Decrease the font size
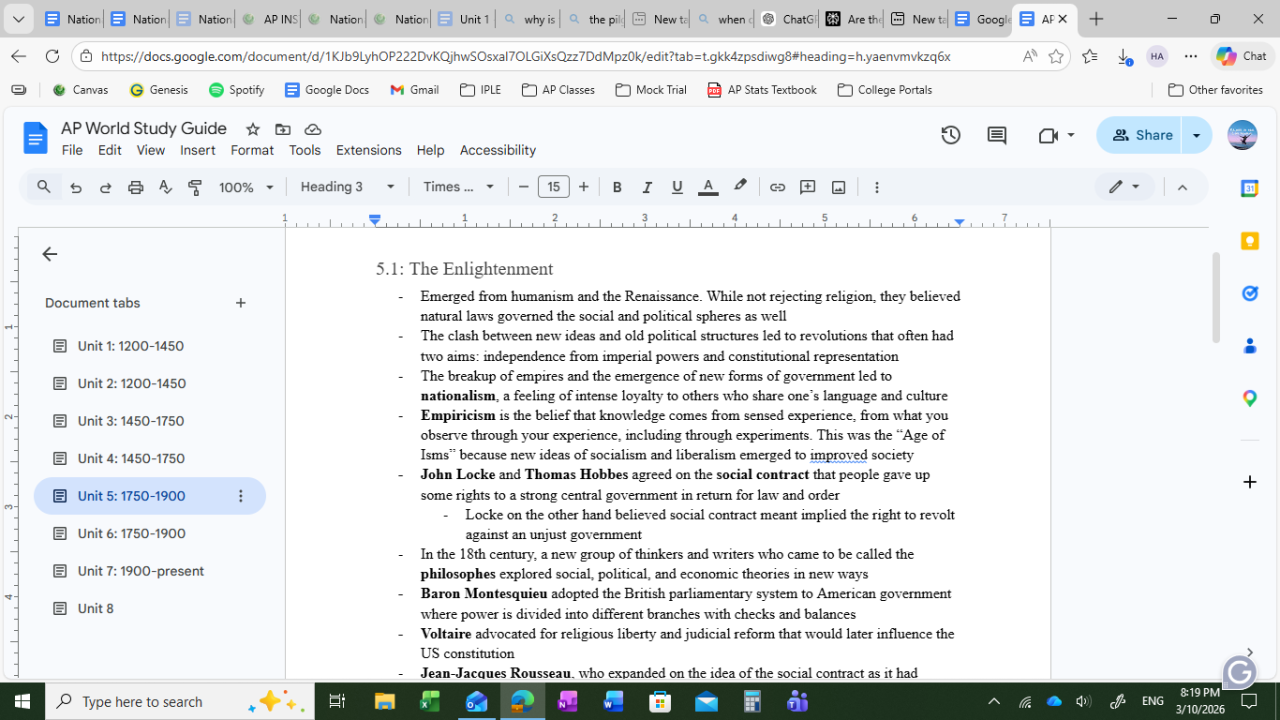Image resolution: width=1280 pixels, height=720 pixels. (523, 187)
